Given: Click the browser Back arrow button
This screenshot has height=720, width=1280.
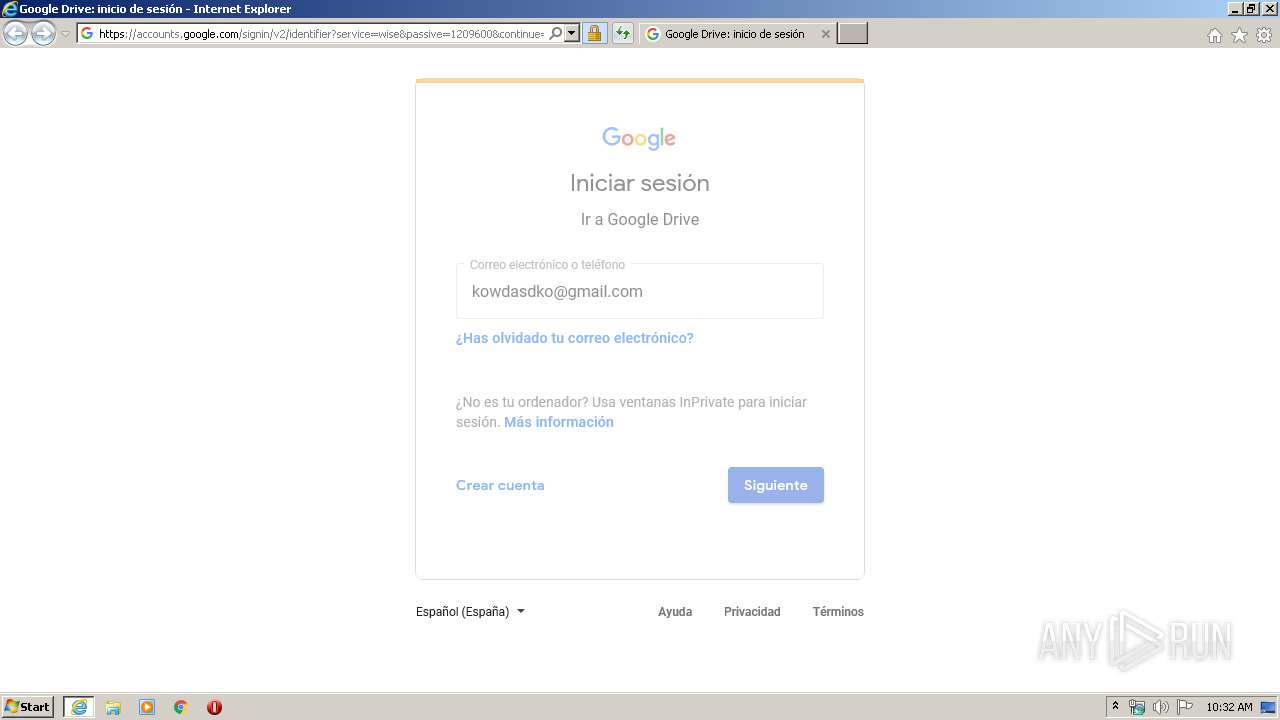Looking at the screenshot, I should pos(15,34).
